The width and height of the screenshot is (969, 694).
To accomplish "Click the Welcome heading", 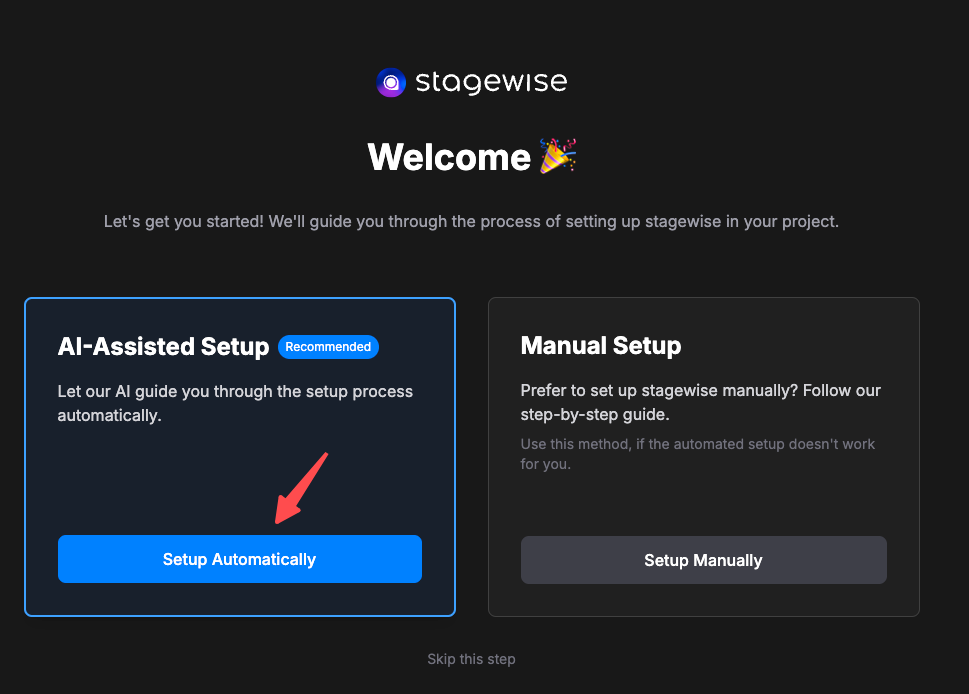I will click(x=449, y=157).
